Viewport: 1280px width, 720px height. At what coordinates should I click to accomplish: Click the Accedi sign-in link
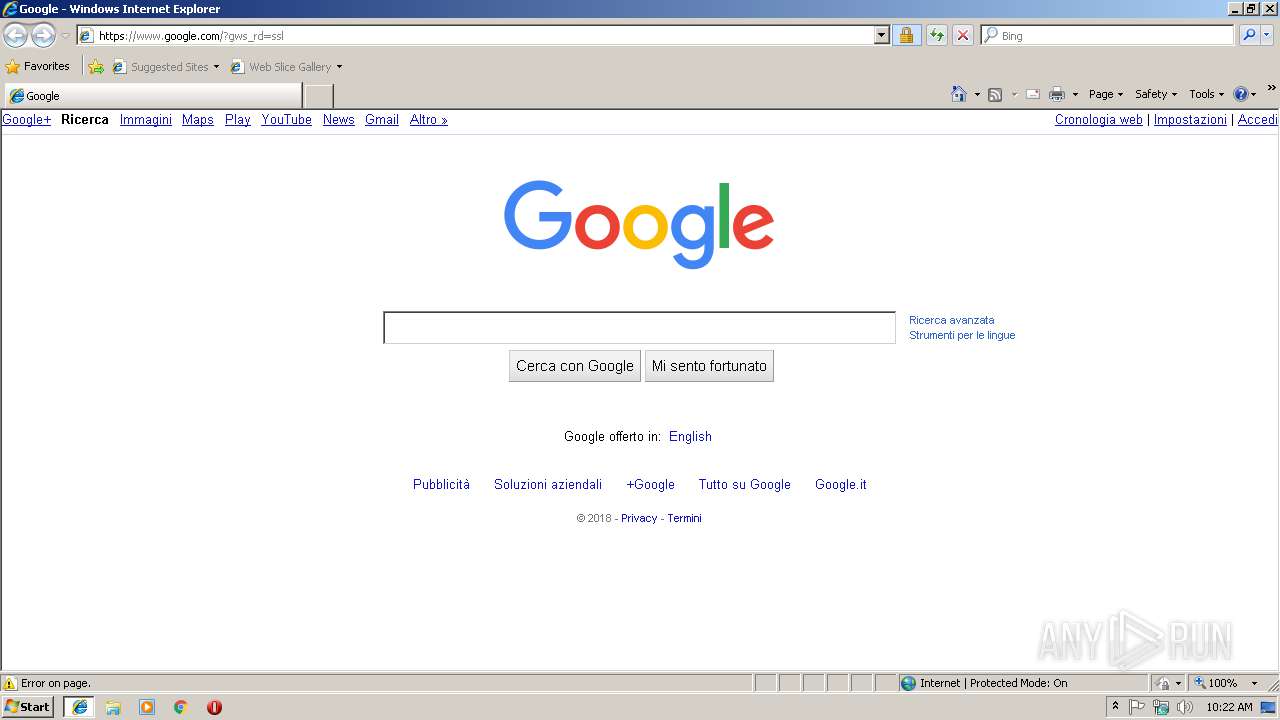click(x=1258, y=120)
